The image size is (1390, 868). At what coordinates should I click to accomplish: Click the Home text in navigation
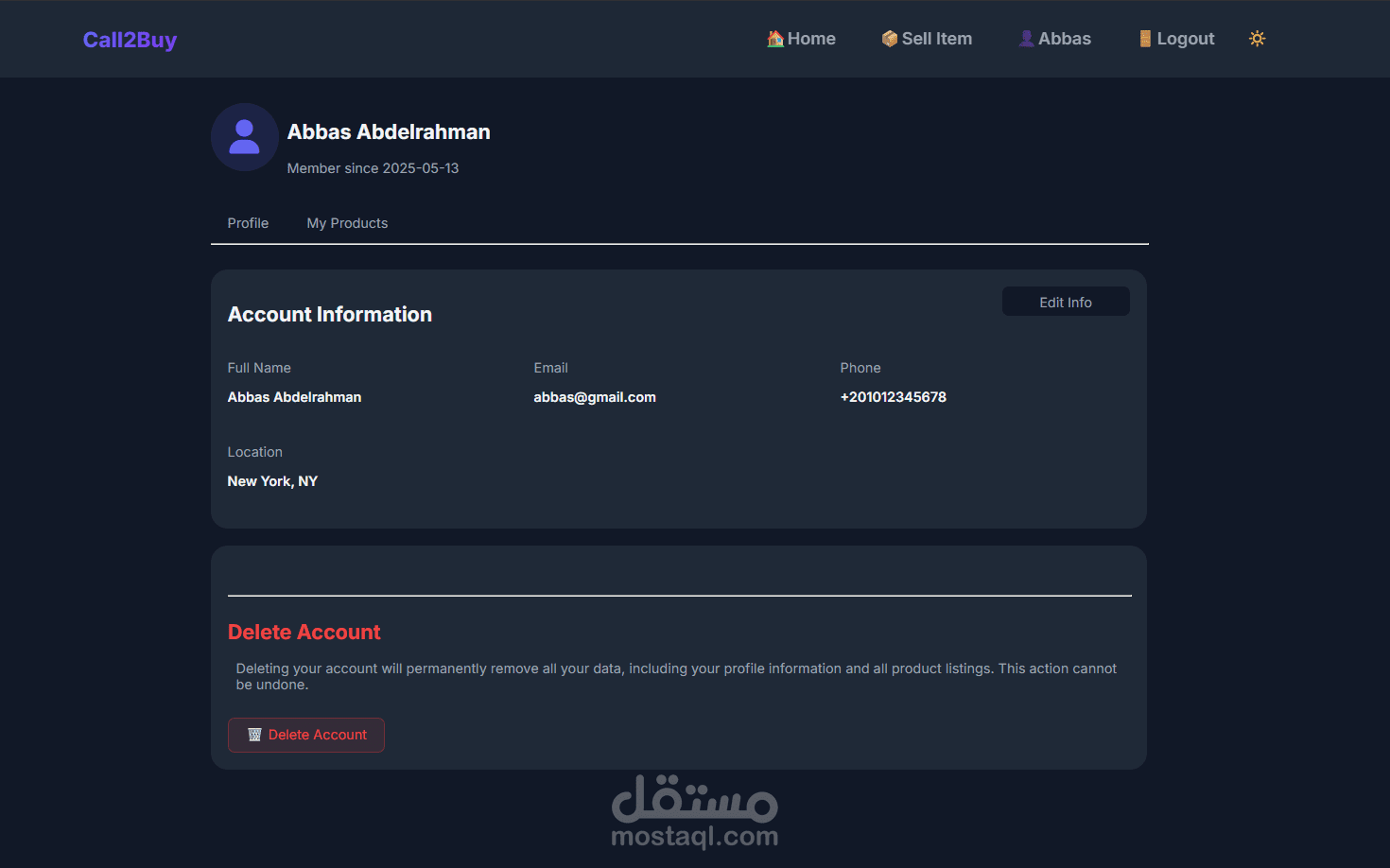pos(811,39)
